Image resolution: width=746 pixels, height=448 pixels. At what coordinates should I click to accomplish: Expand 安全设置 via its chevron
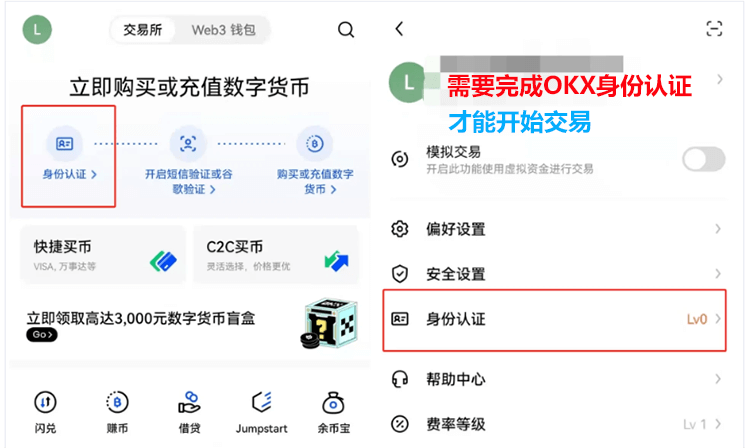tap(717, 274)
